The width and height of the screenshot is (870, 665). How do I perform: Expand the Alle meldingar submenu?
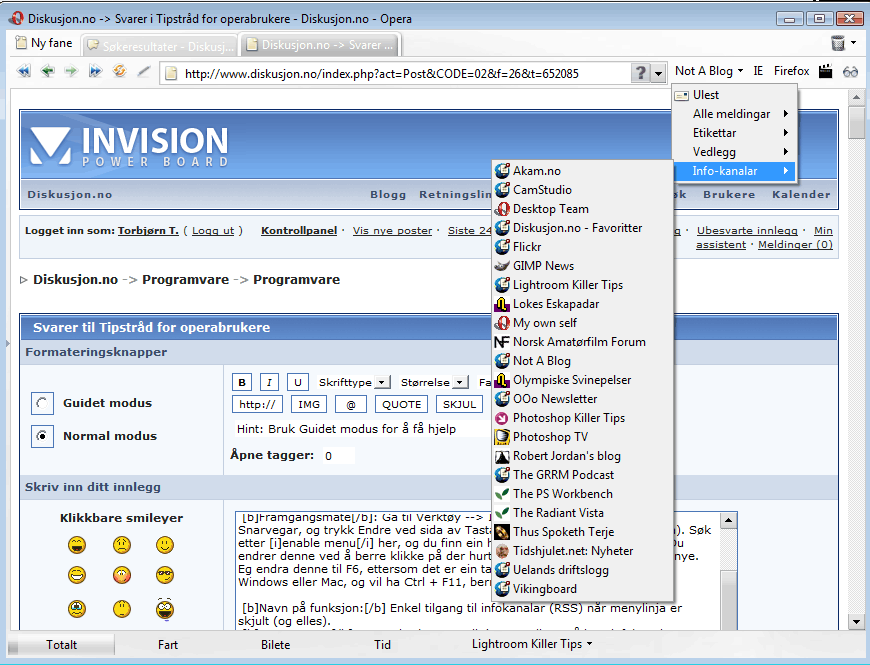735,114
